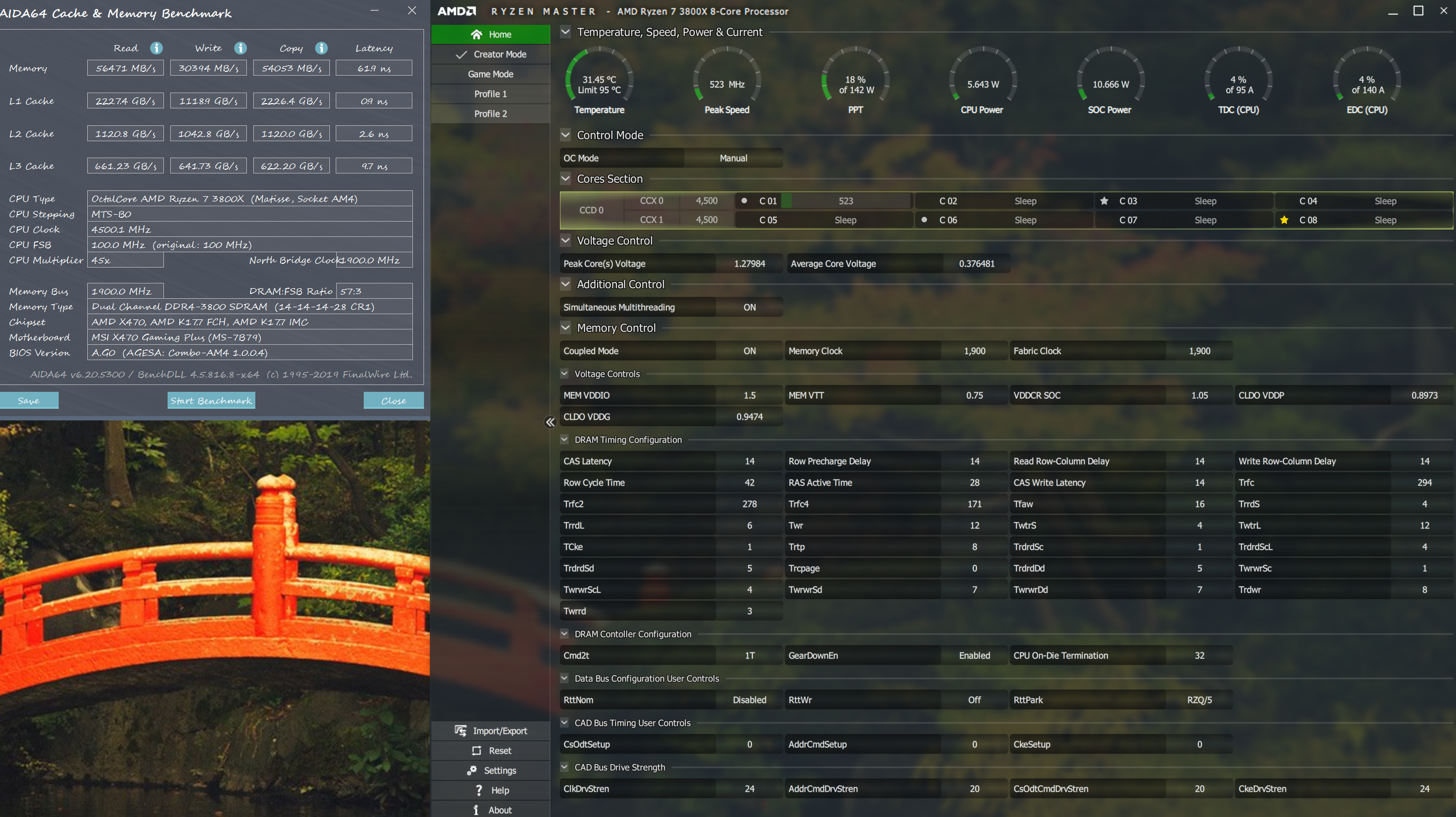Click the Write column info icon
The image size is (1456, 817).
tap(240, 48)
